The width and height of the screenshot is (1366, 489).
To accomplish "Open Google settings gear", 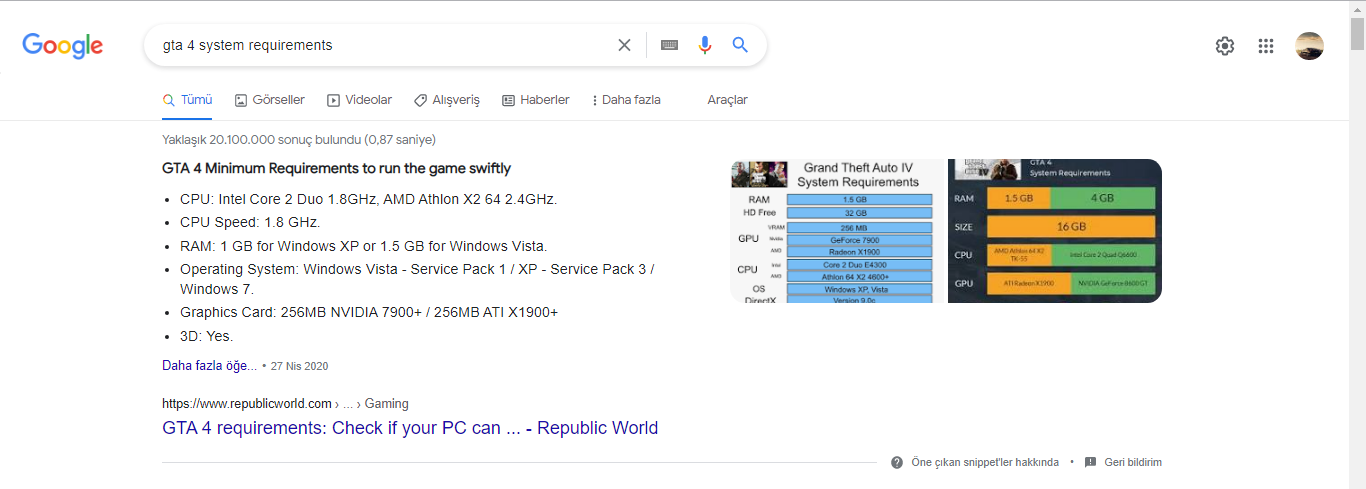I will [1225, 45].
